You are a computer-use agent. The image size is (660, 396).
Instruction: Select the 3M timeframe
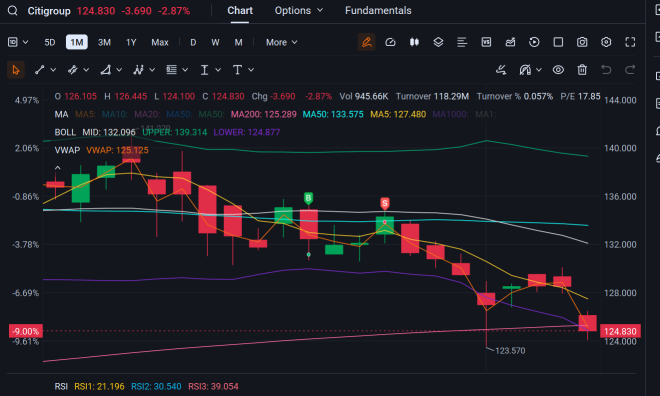[104, 42]
